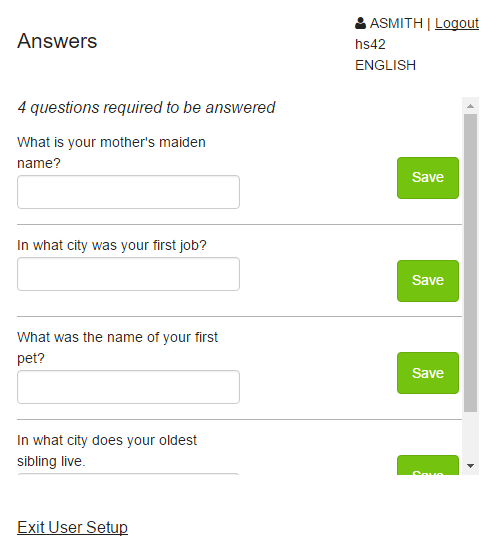
Task: Click the scrollbar down arrow
Action: [x=470, y=466]
